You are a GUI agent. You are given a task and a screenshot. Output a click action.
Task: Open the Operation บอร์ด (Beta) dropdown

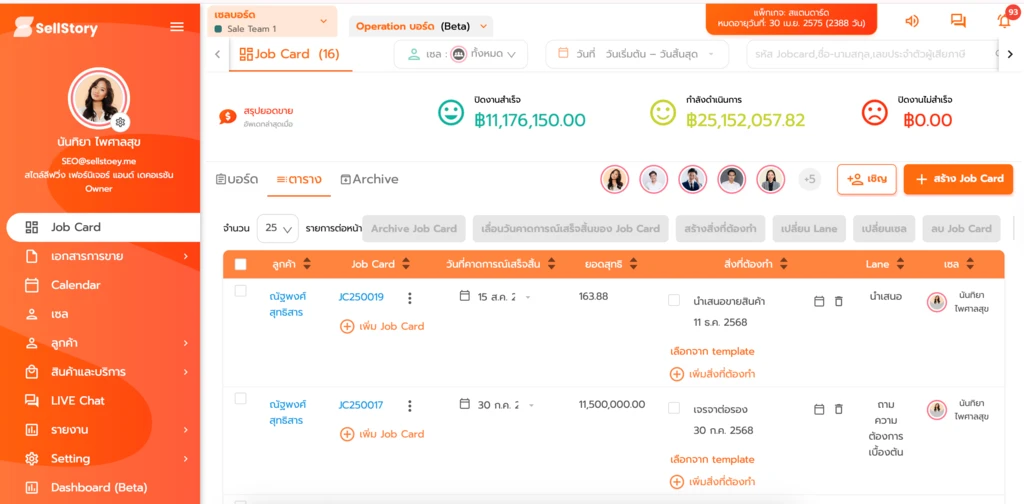click(x=421, y=26)
